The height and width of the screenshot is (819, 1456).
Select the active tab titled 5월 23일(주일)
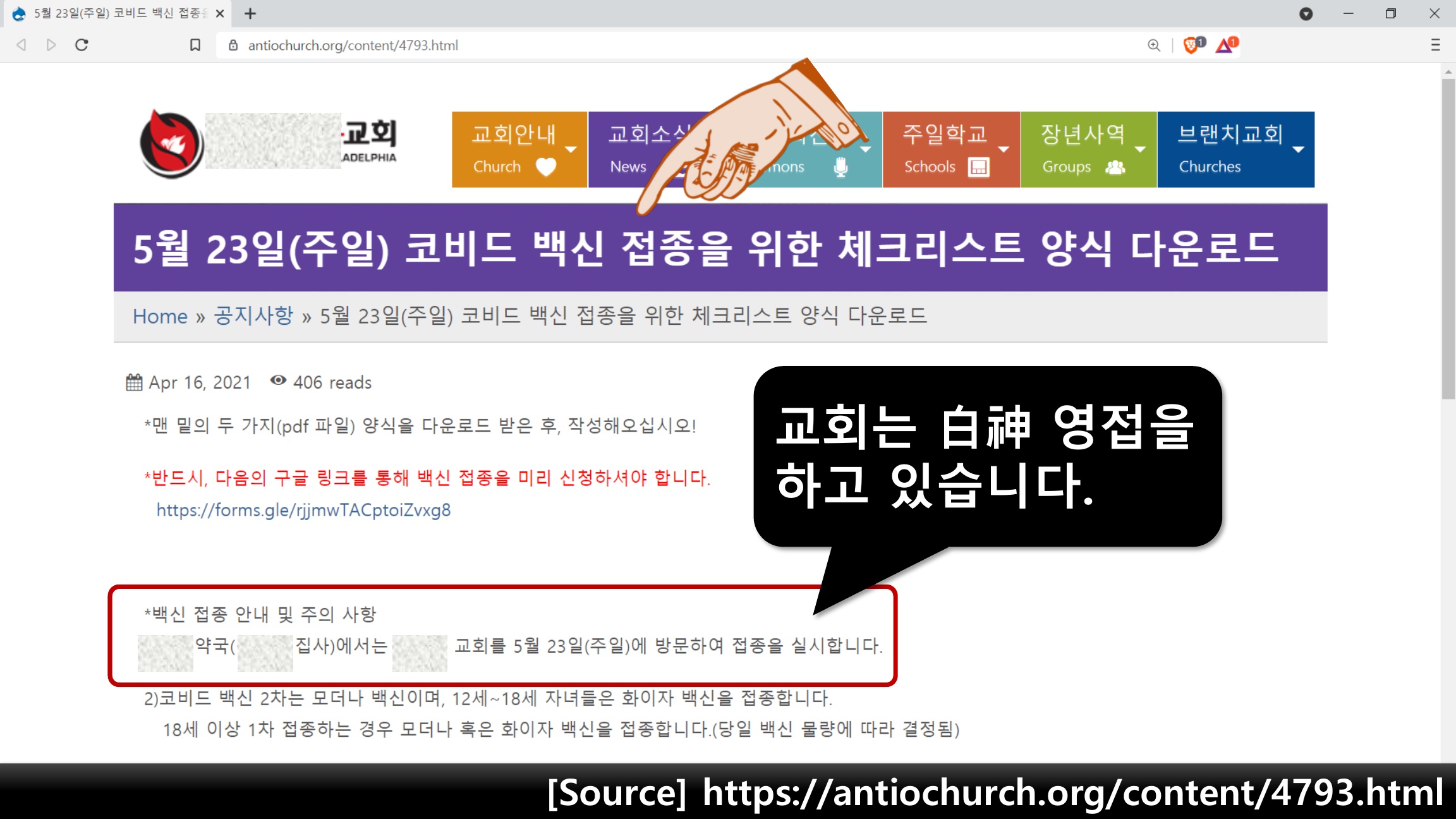click(x=118, y=13)
